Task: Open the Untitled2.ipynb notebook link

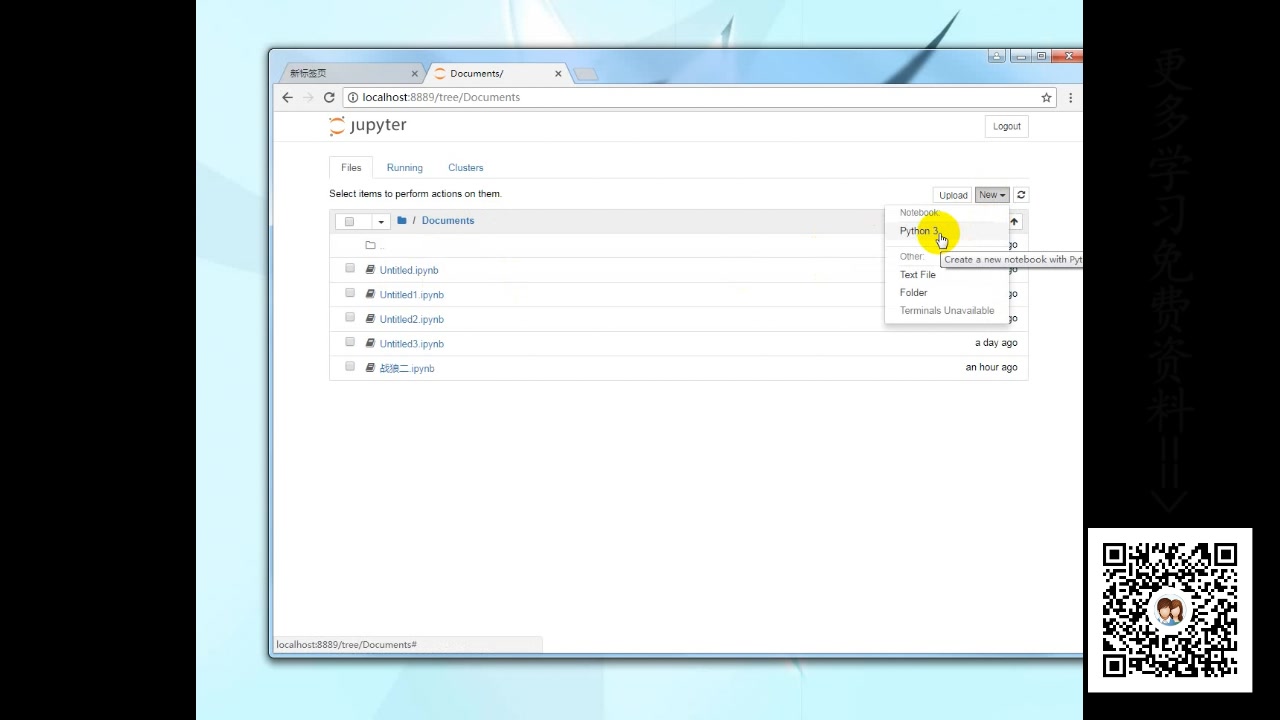Action: tap(412, 319)
